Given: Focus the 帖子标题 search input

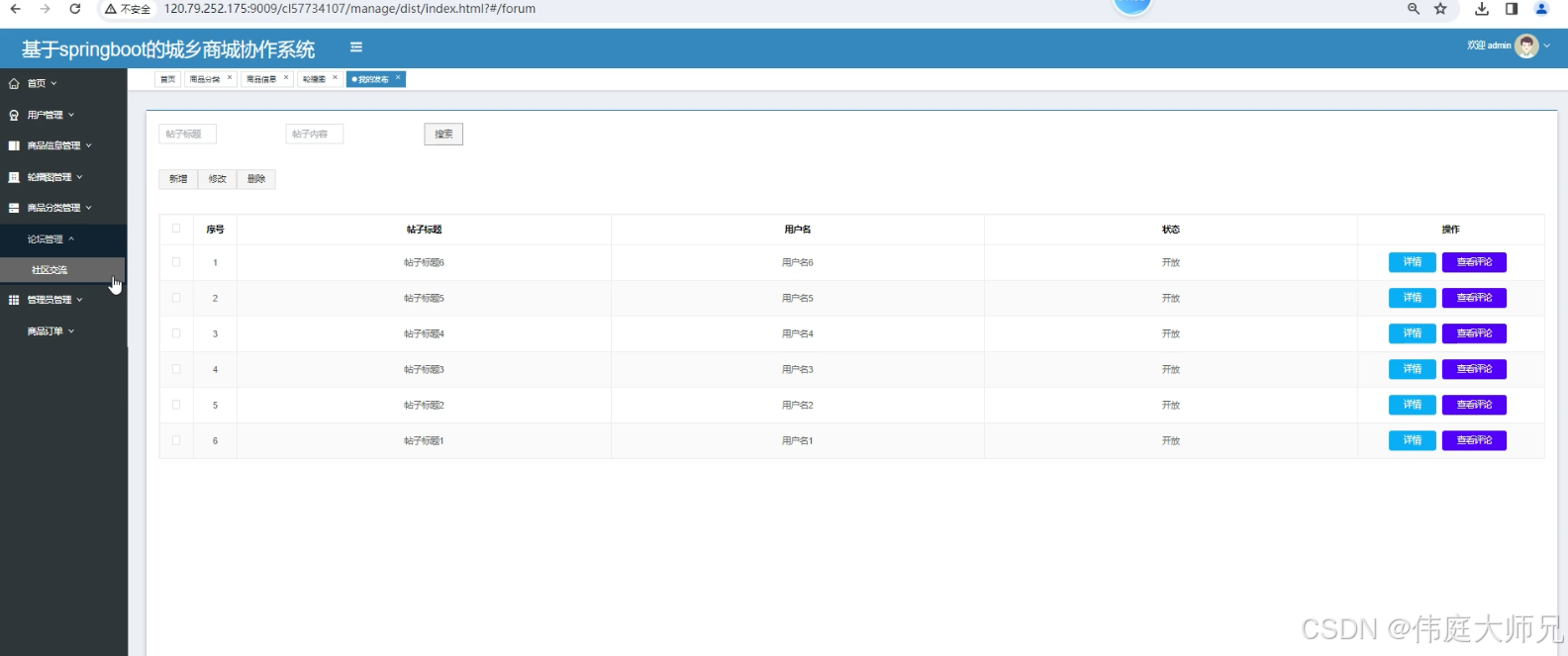Looking at the screenshot, I should point(187,134).
